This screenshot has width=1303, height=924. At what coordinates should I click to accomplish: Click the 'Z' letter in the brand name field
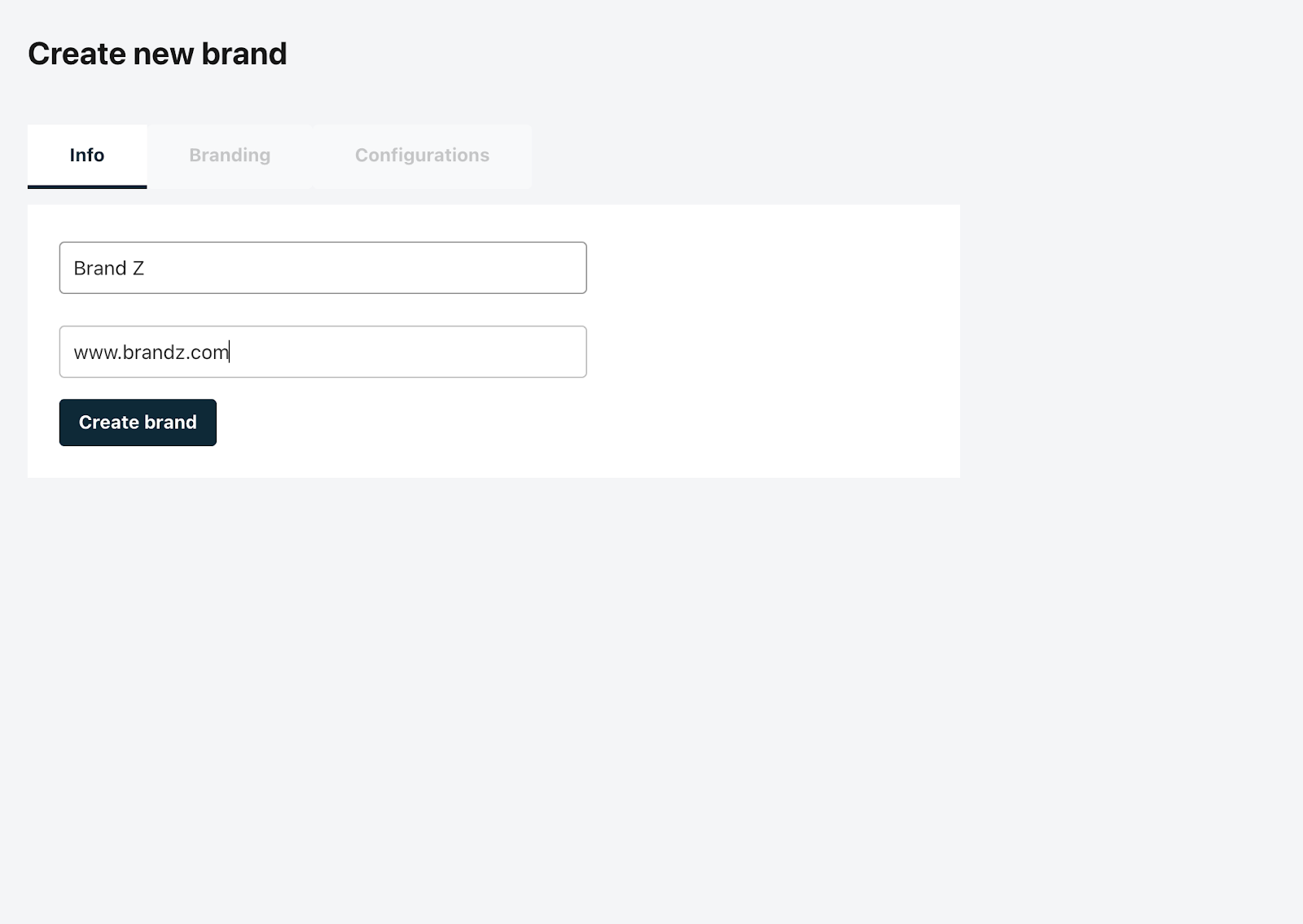138,269
